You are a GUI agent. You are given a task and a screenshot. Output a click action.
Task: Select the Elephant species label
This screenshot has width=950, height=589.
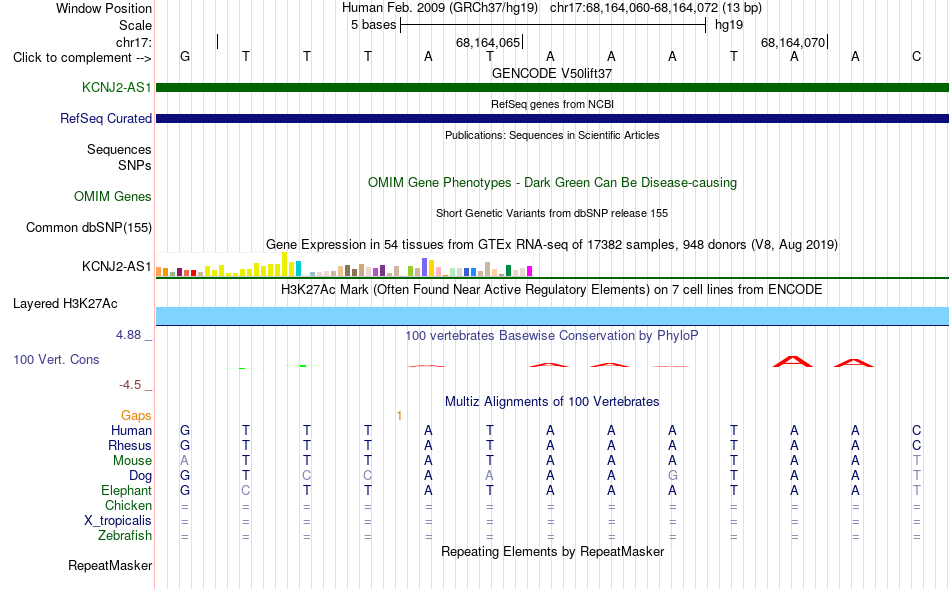pos(126,490)
